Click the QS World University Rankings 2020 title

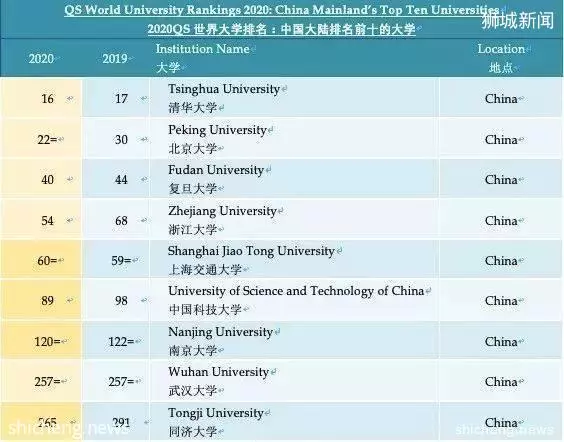(x=282, y=10)
